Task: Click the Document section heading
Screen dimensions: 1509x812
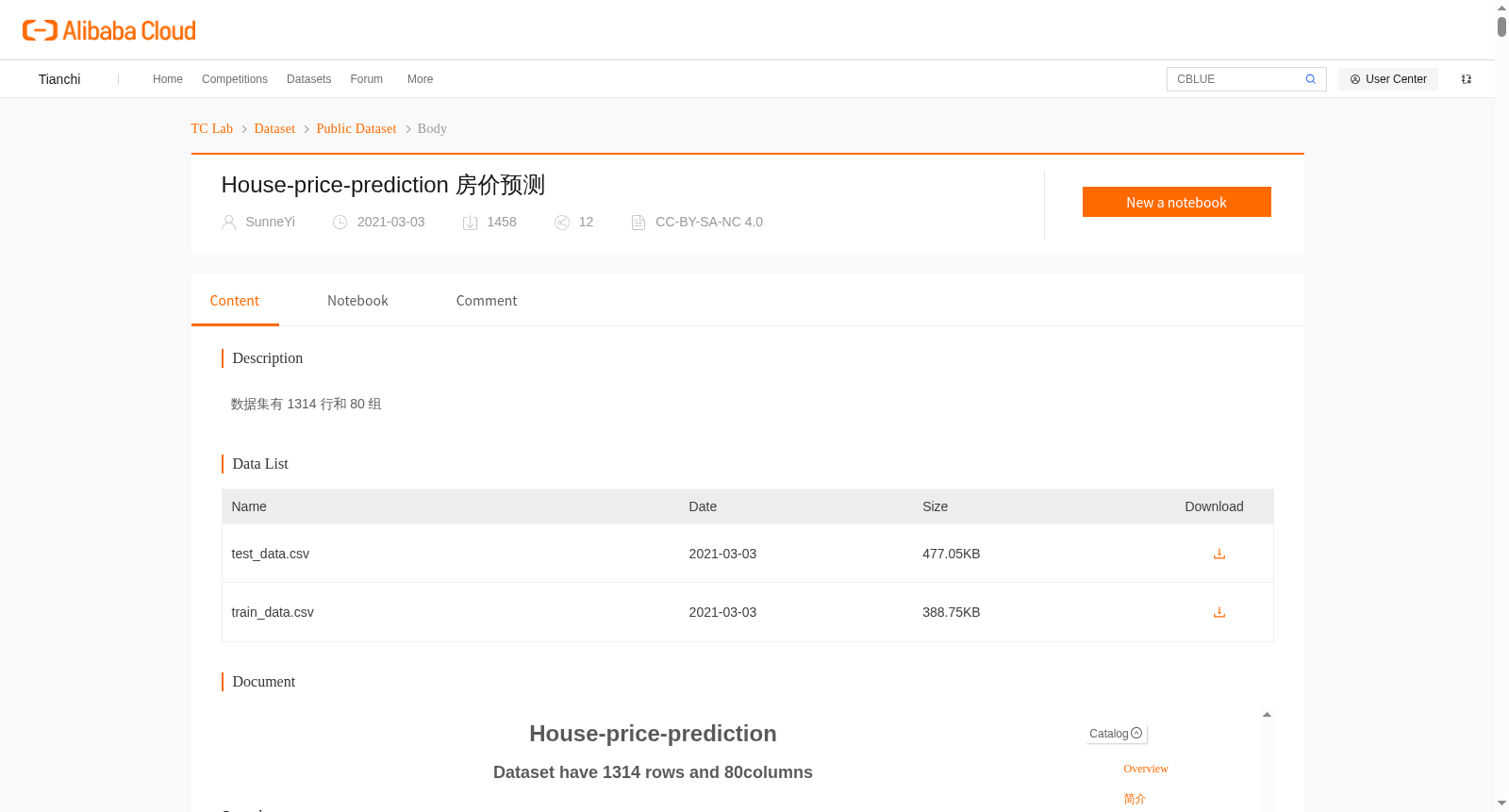Action: coord(264,682)
